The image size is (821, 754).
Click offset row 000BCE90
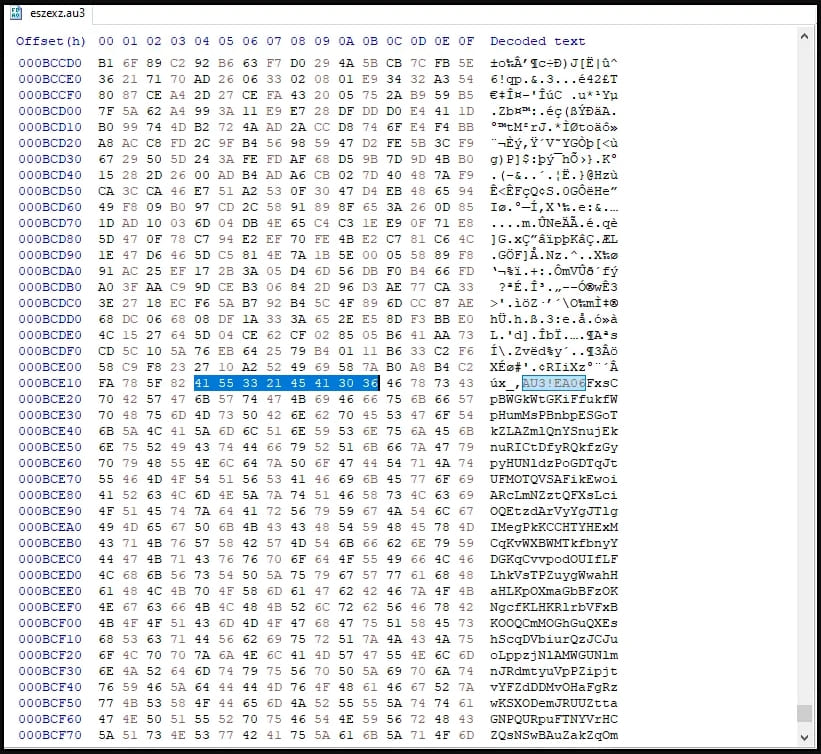(x=50, y=511)
